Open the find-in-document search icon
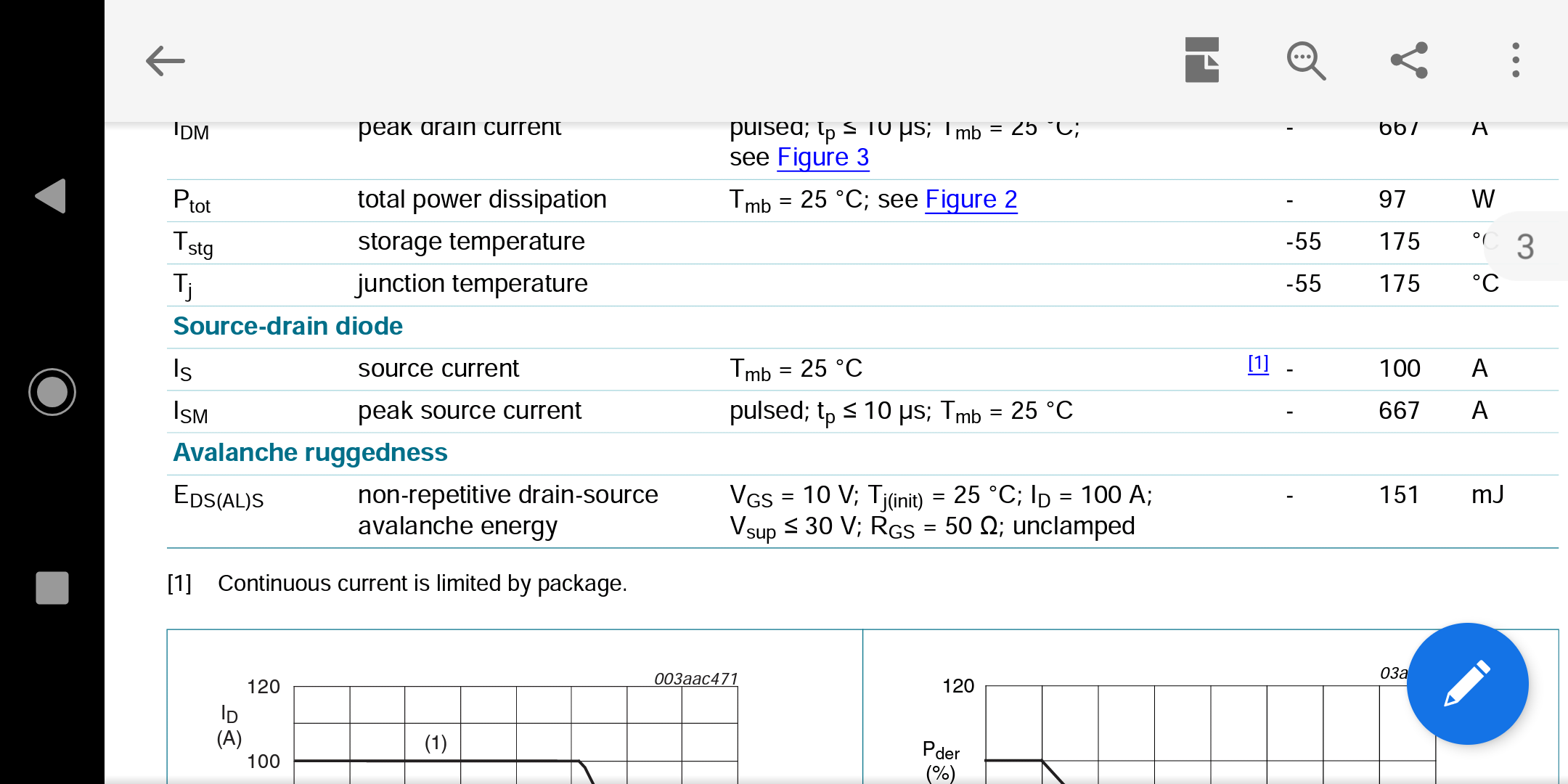This screenshot has height=784, width=1568. point(1305,61)
